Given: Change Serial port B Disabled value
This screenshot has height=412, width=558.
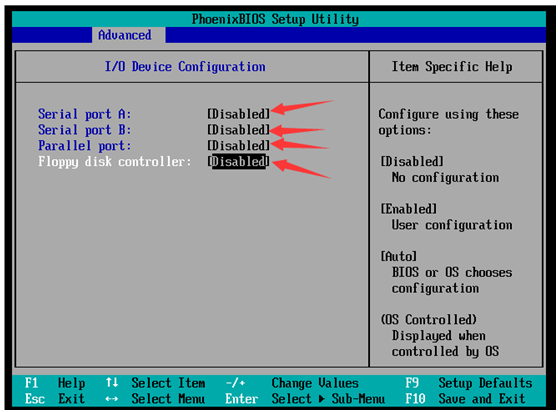Looking at the screenshot, I should [238, 130].
